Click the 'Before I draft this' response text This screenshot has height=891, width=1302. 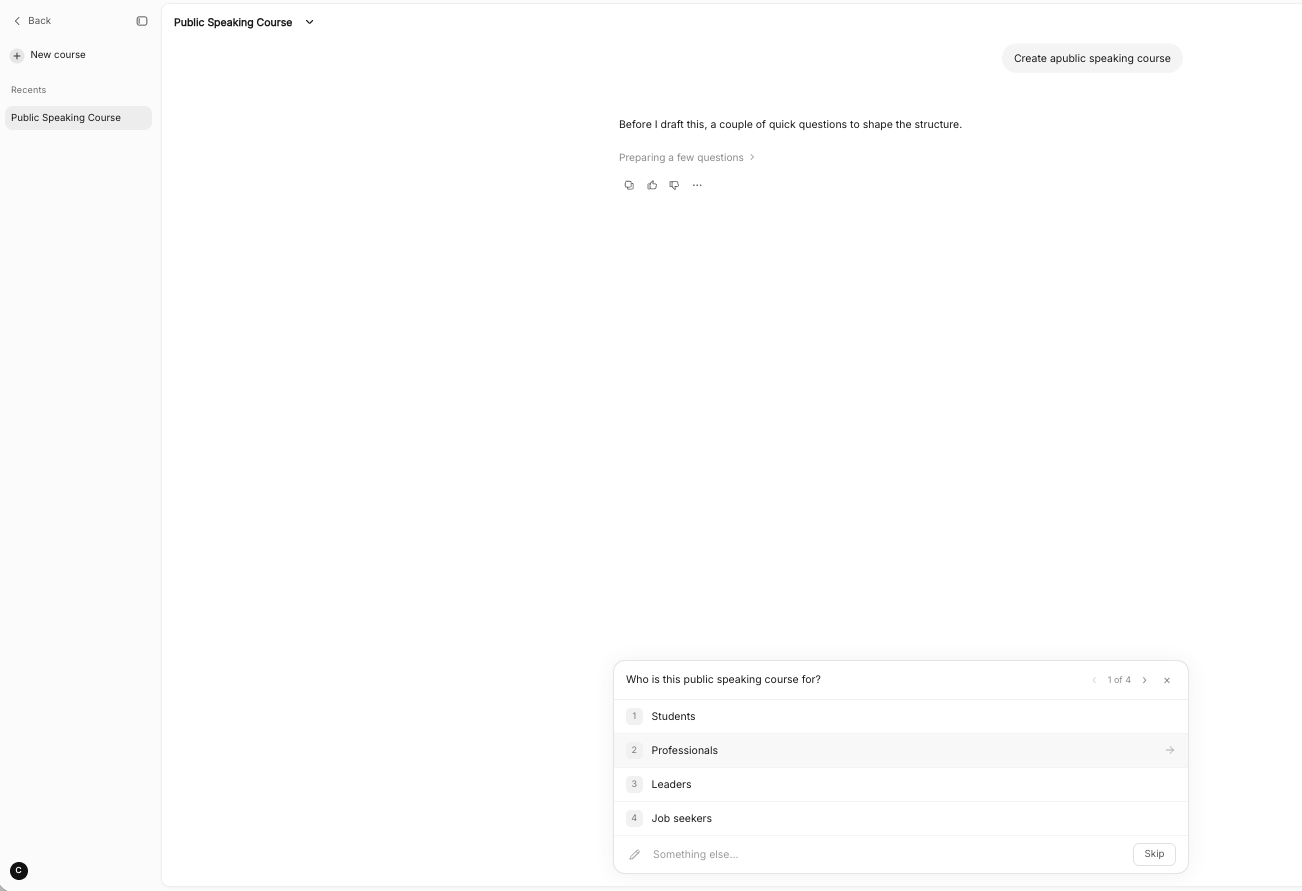[790, 124]
